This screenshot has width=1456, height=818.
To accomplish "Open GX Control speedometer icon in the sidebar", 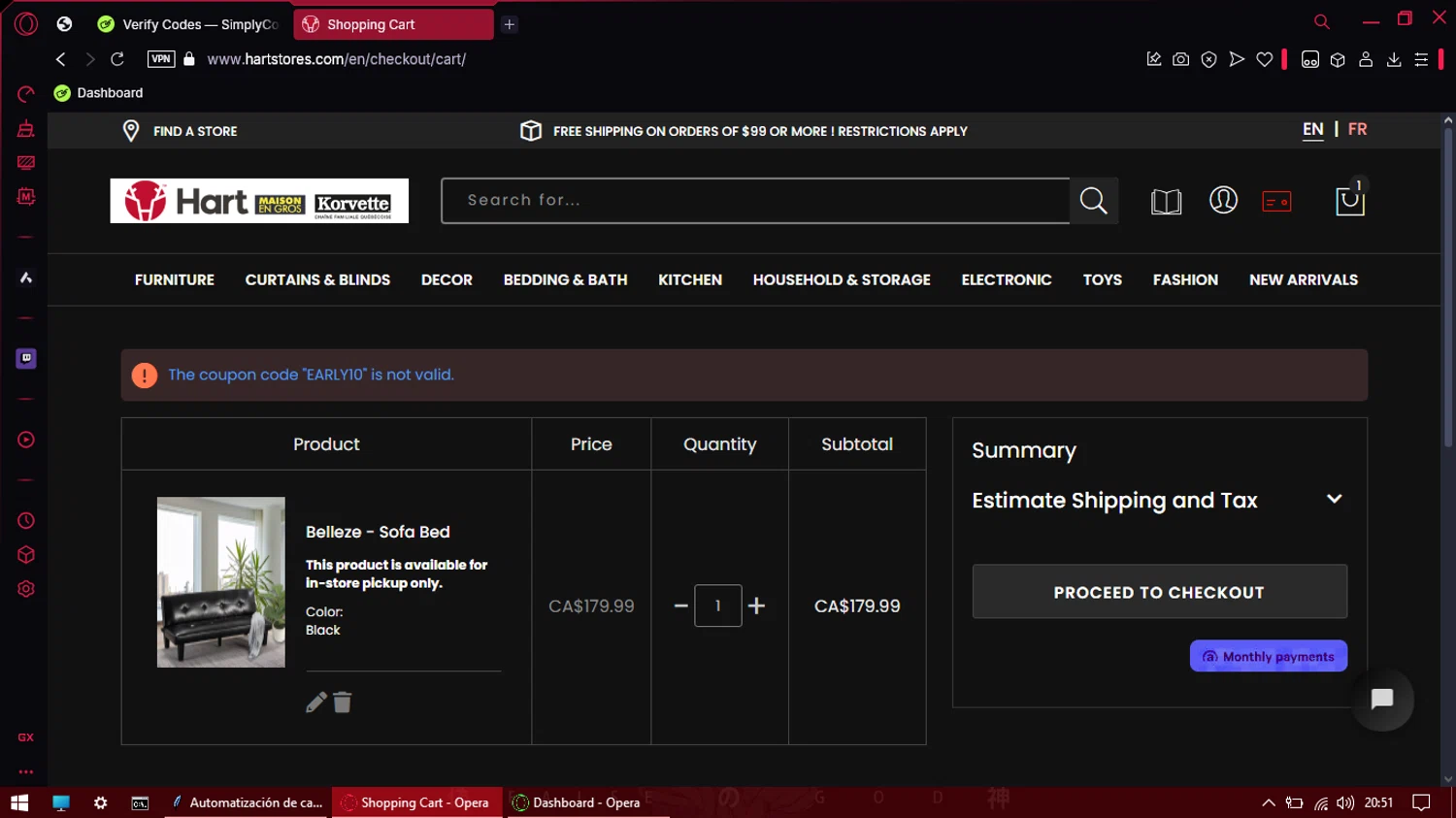I will click(26, 94).
